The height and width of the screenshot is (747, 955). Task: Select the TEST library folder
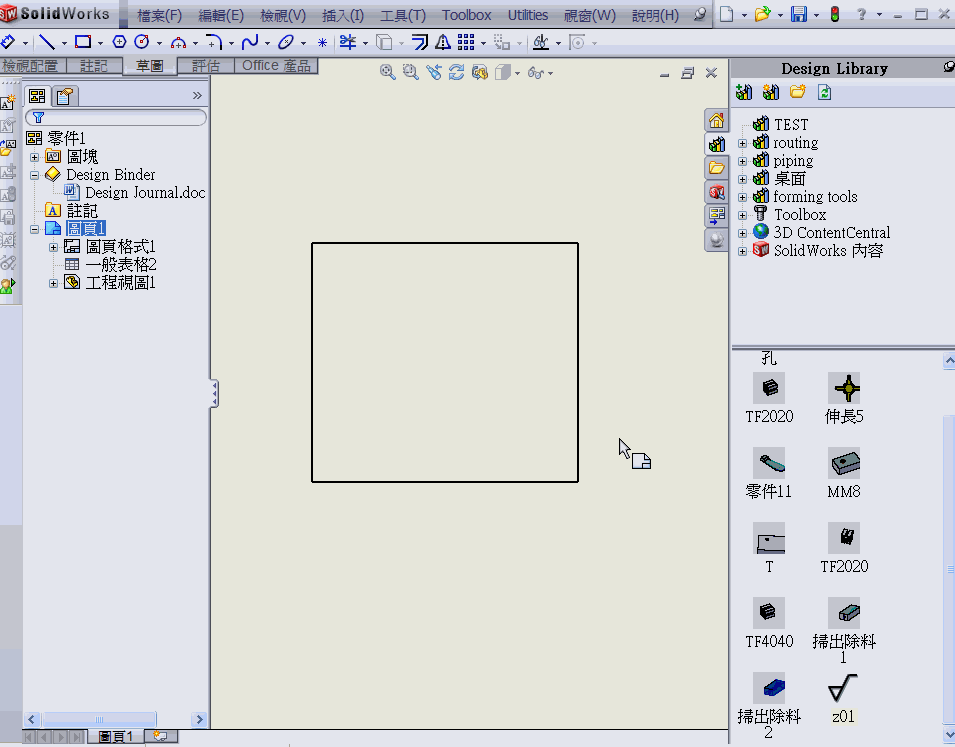click(x=791, y=124)
